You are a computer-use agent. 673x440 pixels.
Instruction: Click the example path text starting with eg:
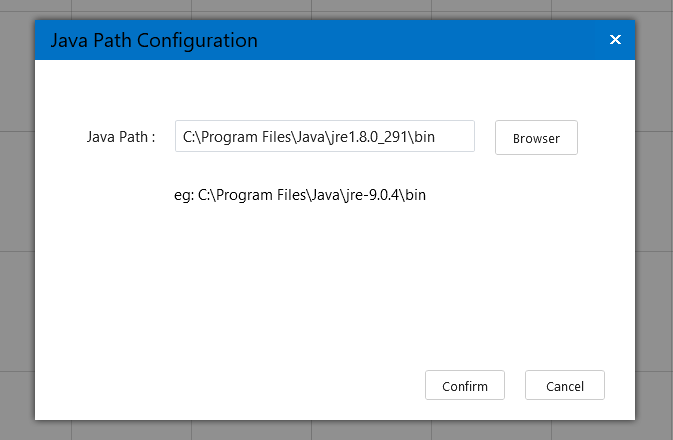click(300, 195)
